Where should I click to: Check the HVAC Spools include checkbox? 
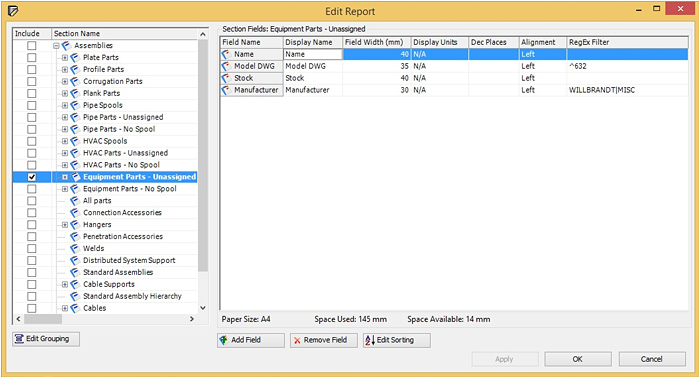(32, 141)
